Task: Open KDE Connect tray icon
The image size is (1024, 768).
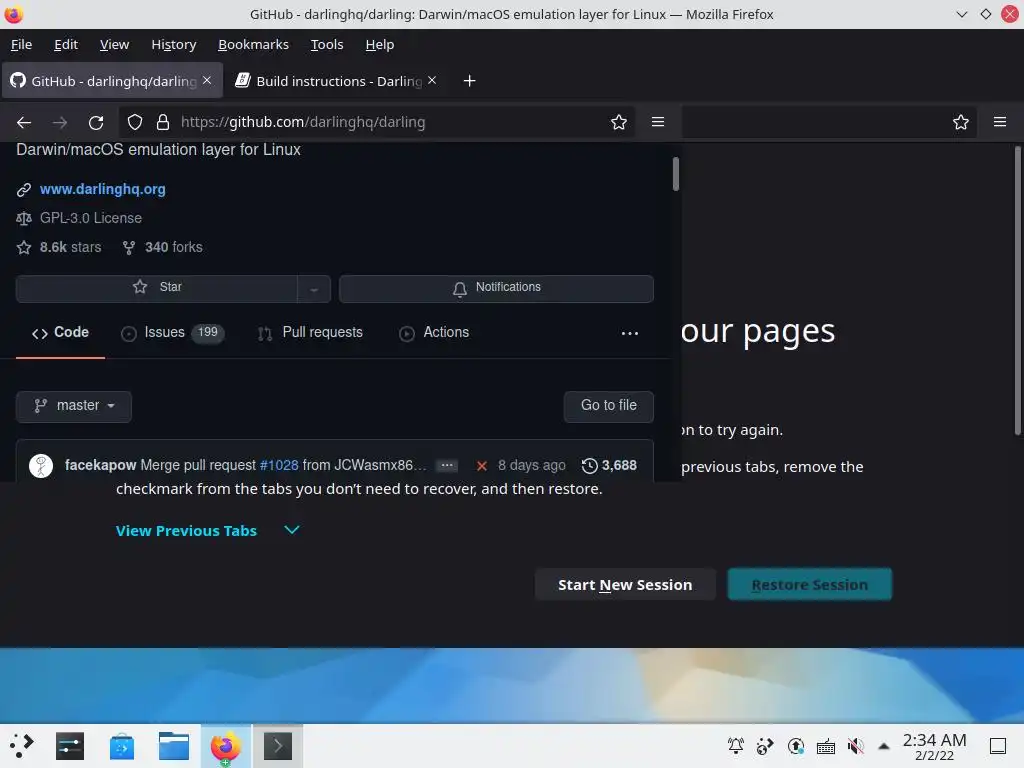Action: pos(765,746)
